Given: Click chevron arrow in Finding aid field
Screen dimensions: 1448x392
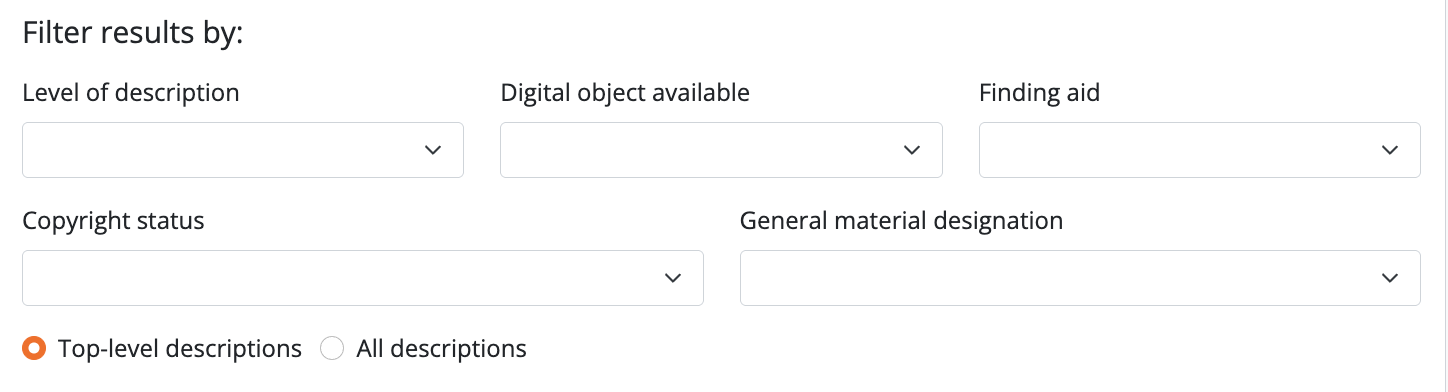Looking at the screenshot, I should pos(1389,150).
